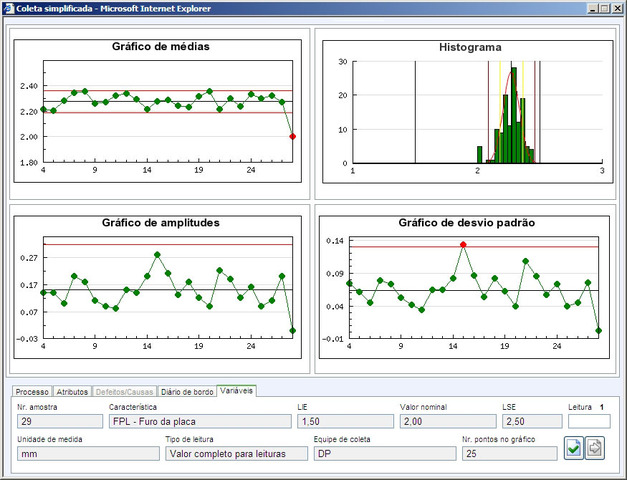Click the Valor nominal field showing 2,00
The image size is (627, 480).
pos(448,421)
